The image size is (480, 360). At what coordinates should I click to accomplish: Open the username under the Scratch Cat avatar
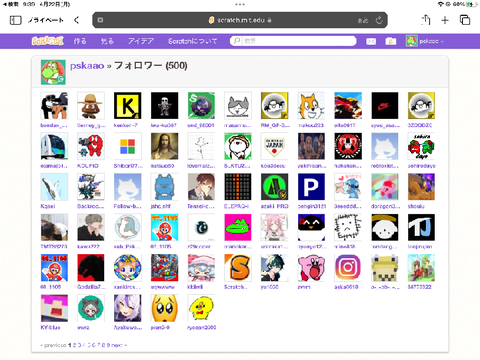311,125
